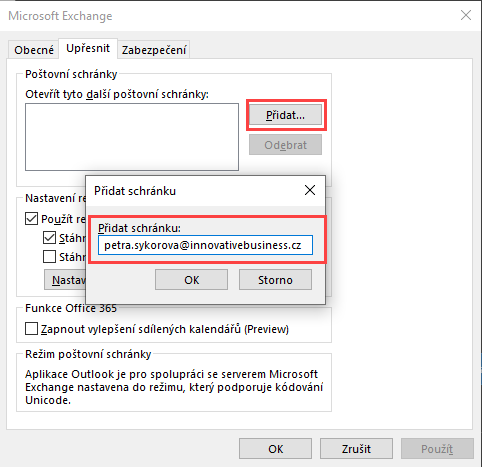
Task: Click the Přidat schránku dialog title bar
Action: (193, 191)
